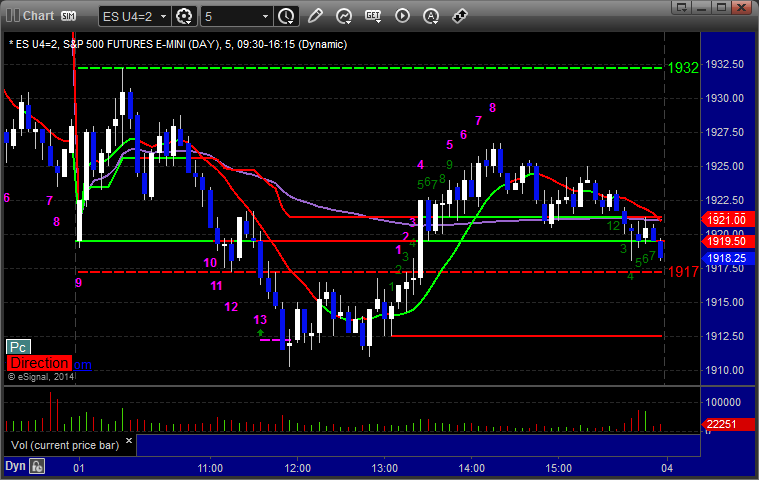This screenshot has width=759, height=480.
Task: Click the 12:00 time axis label
Action: point(297,468)
